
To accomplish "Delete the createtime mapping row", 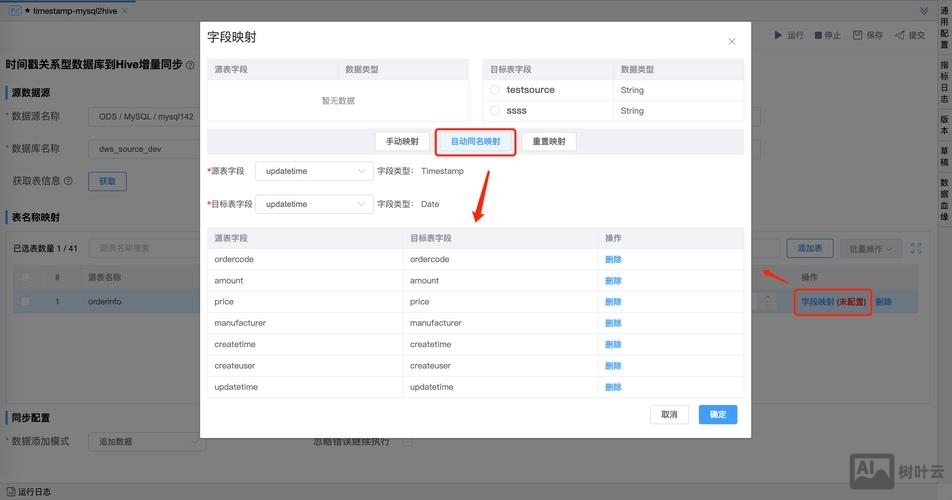I will (613, 344).
